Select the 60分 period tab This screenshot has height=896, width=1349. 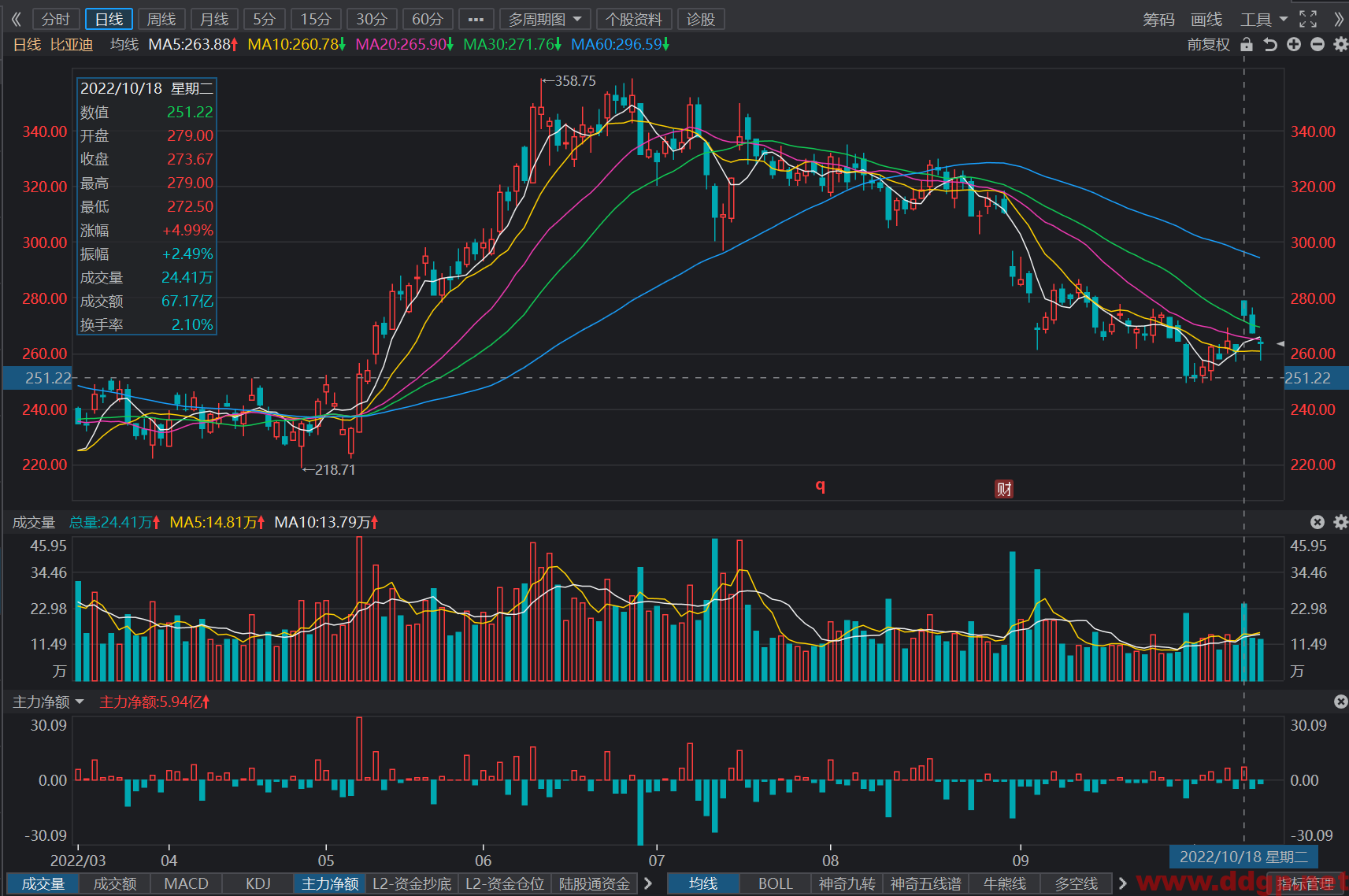428,19
